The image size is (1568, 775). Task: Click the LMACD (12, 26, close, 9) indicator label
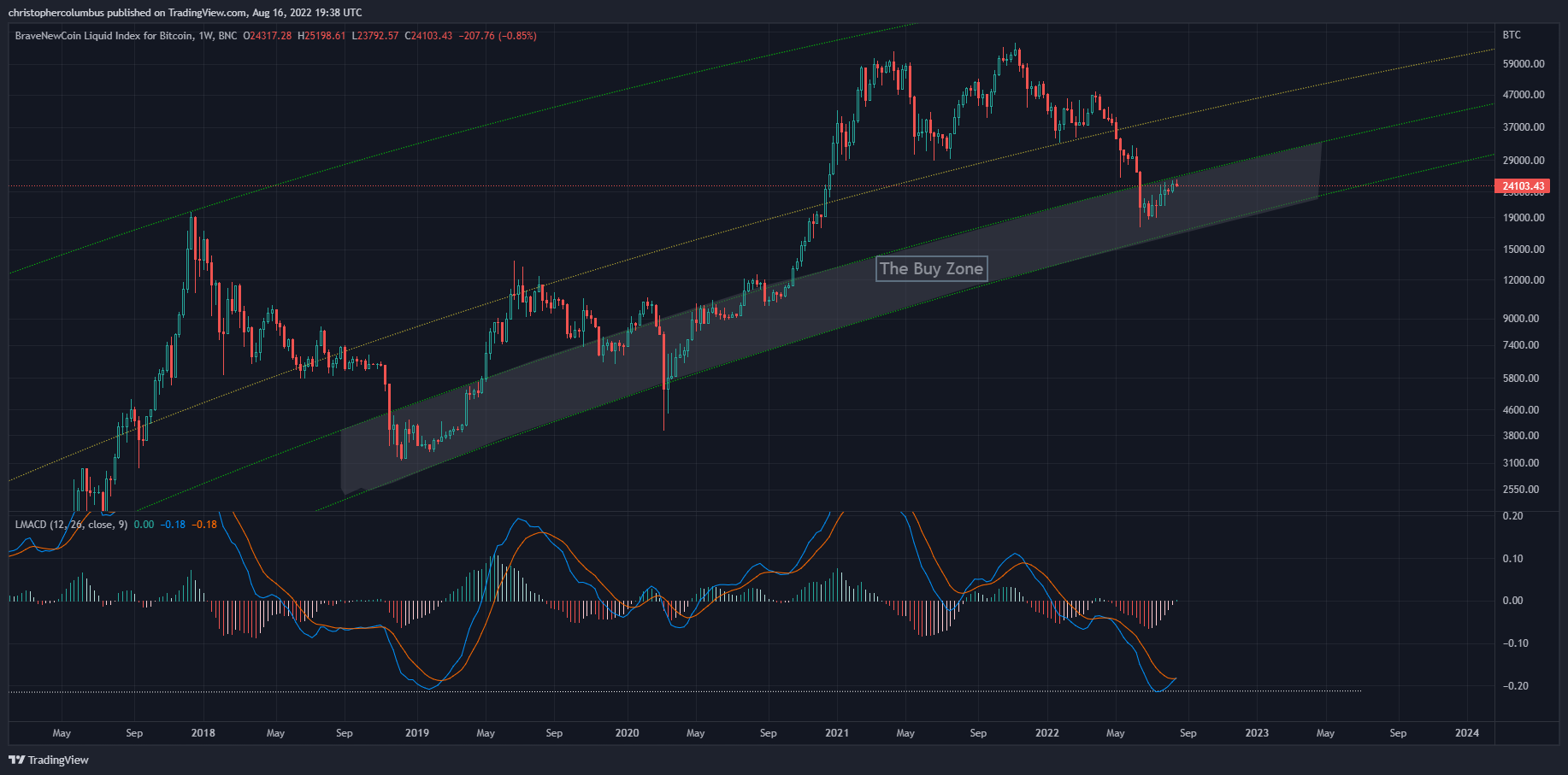click(x=71, y=524)
